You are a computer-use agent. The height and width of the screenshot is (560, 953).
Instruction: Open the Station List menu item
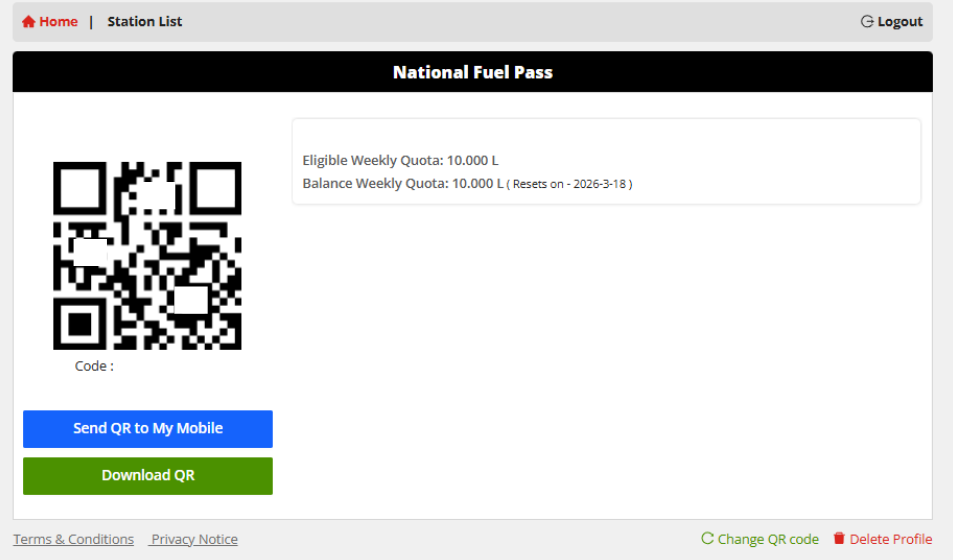(x=145, y=22)
